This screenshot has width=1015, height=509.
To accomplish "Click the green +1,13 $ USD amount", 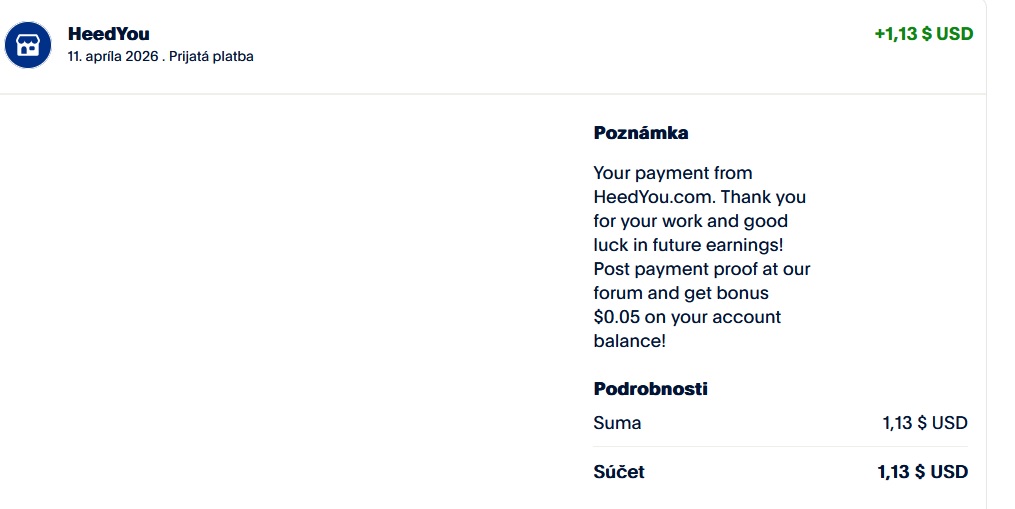I will pyautogui.click(x=923, y=34).
